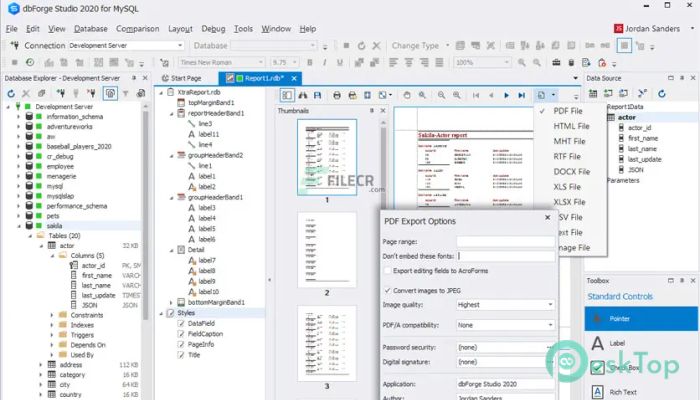The height and width of the screenshot is (400, 700).
Task: Open the Database menu
Action: [91, 29]
